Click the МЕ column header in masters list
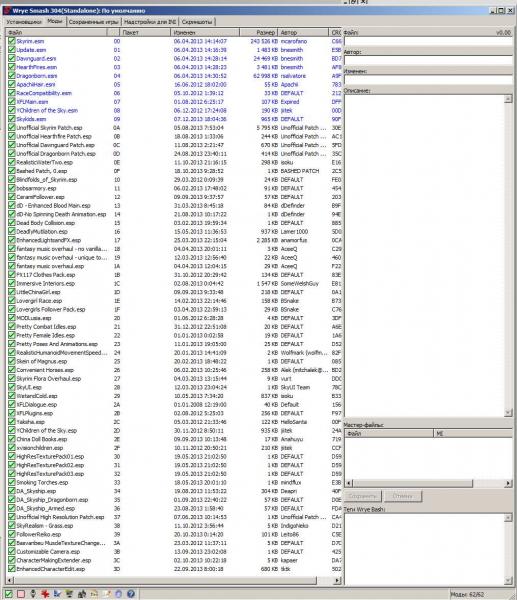Viewport: 517px width, 600px height. pos(473,433)
